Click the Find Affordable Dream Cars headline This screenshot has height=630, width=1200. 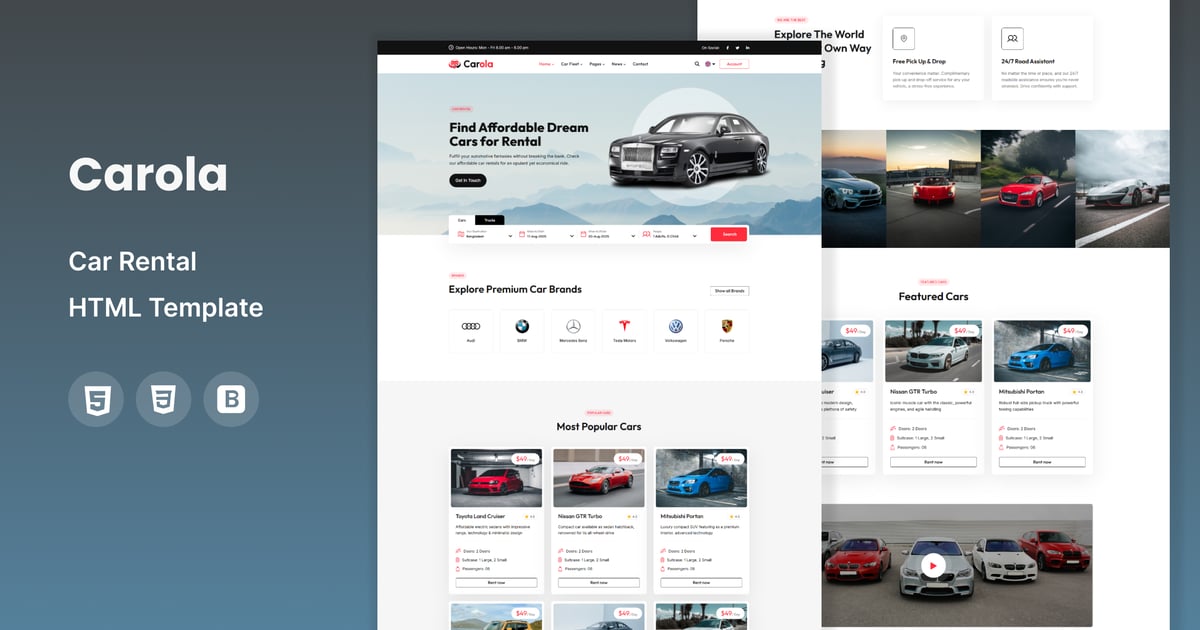point(519,134)
